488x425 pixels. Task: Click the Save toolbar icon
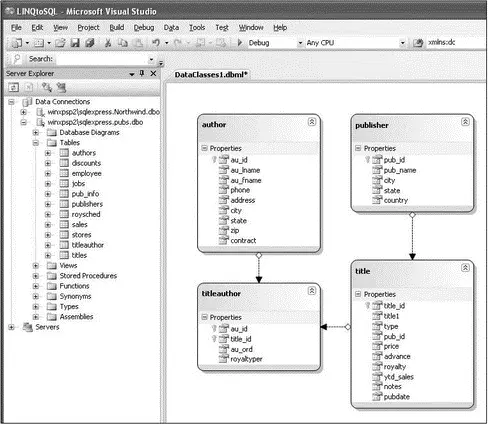coord(75,43)
